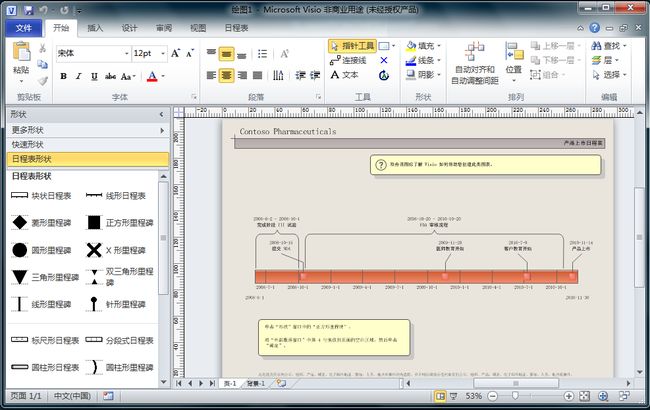650x410 pixels.
Task: Toggle the Pointer Tool button
Action: [x=352, y=46]
